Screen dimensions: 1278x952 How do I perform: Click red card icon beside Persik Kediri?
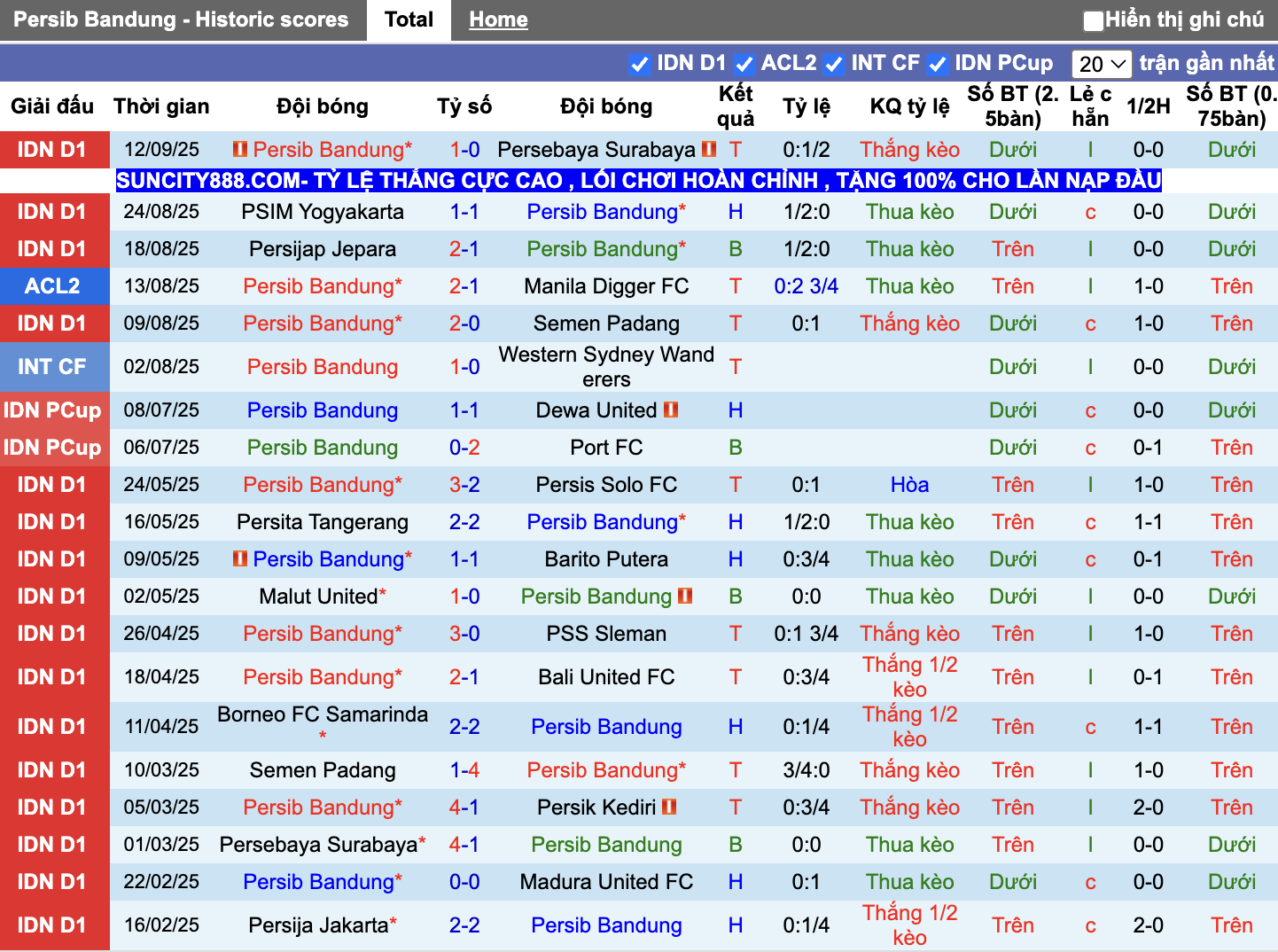(669, 808)
